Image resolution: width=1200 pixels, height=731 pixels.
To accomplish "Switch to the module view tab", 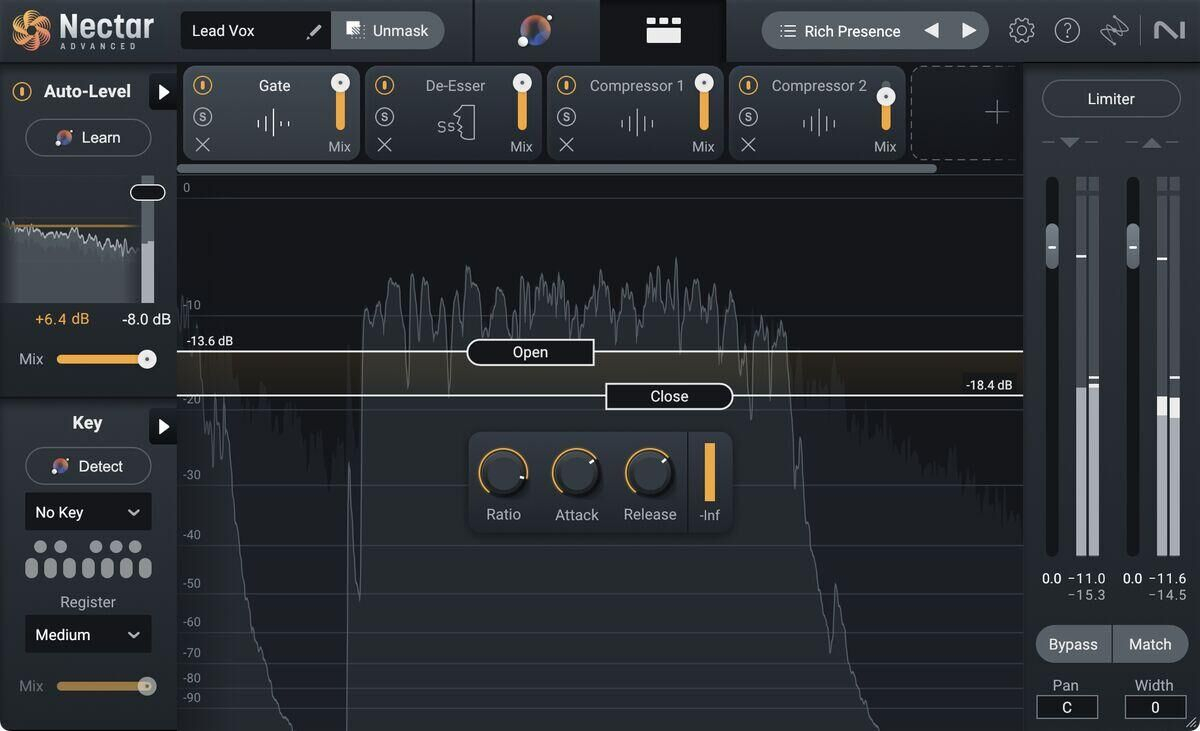I will 663,31.
